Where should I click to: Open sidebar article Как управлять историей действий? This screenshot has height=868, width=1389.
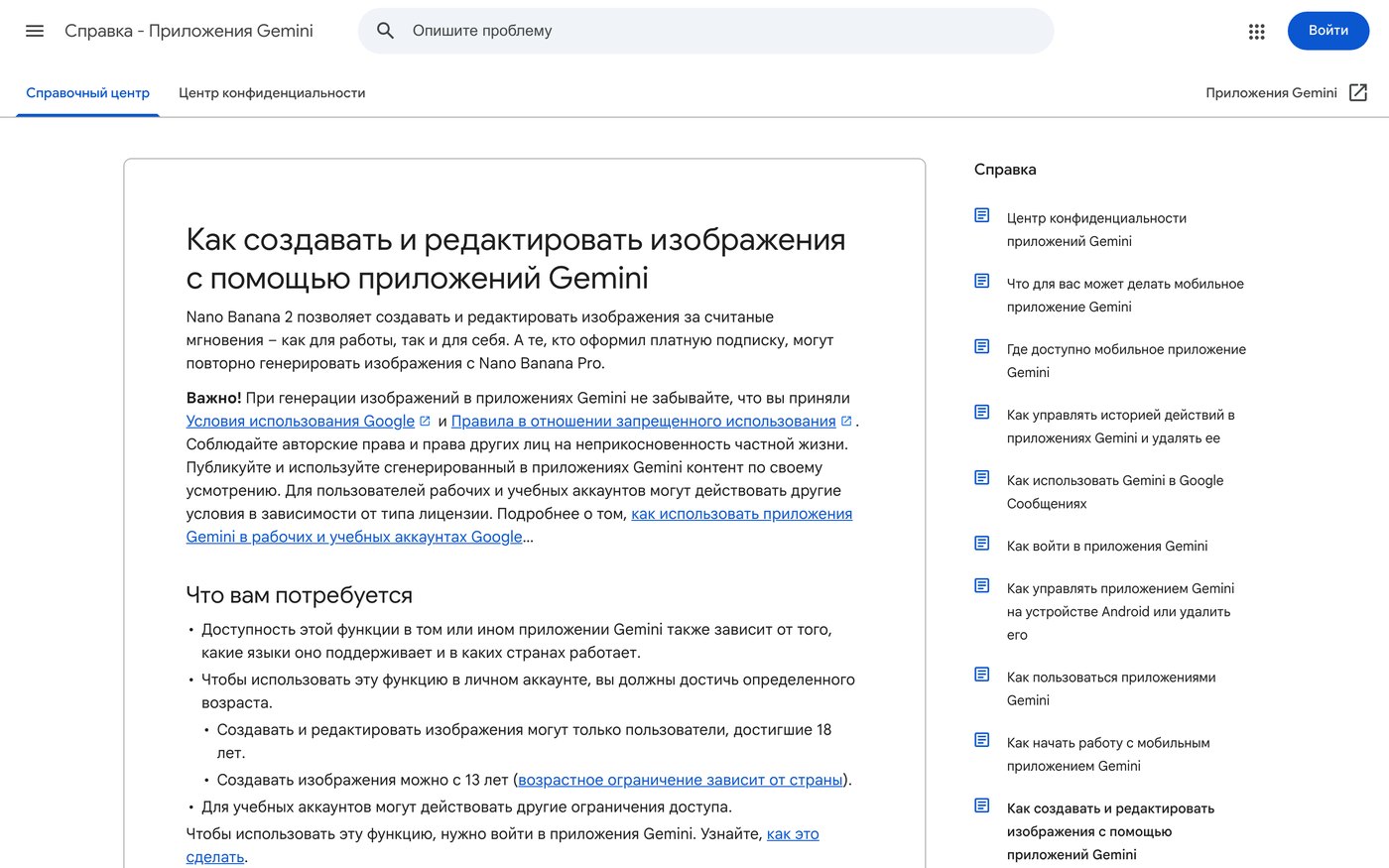point(1121,426)
